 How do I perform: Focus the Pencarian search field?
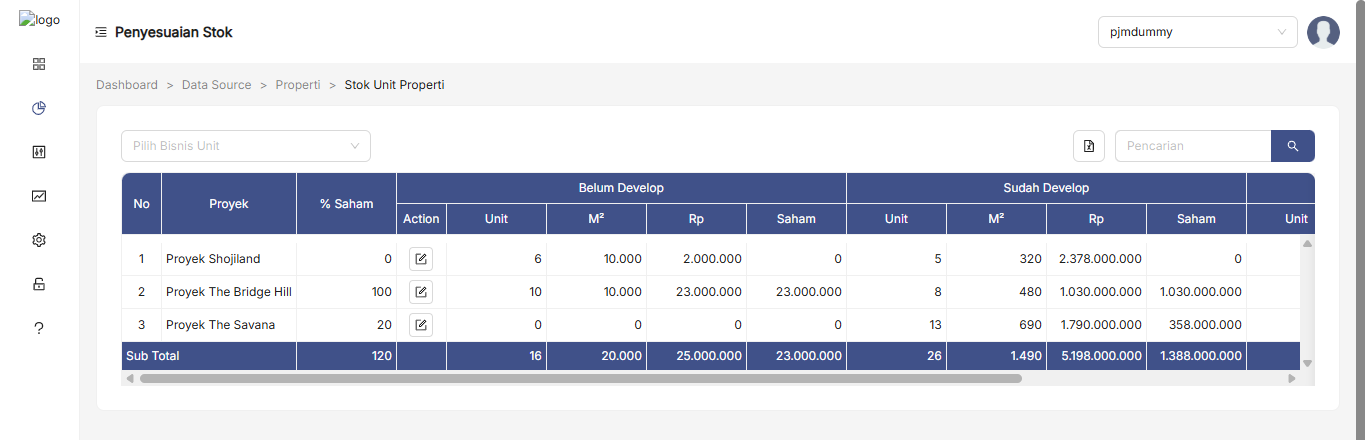coord(1193,146)
